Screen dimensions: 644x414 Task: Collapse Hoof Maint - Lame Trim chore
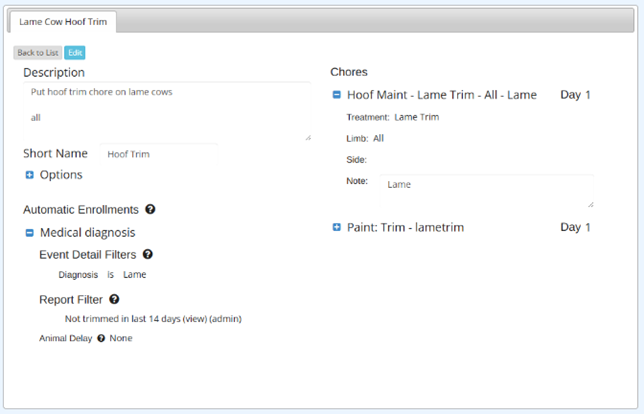pos(336,95)
